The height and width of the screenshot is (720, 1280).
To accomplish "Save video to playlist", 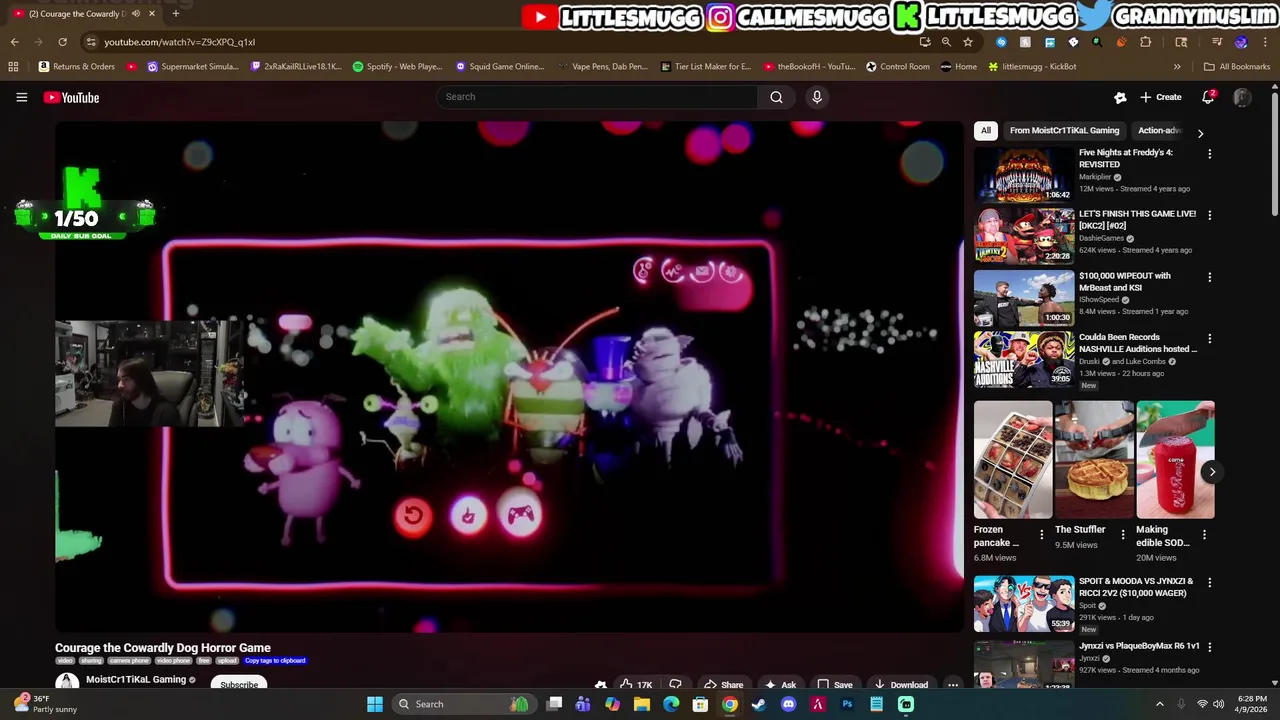I will (835, 685).
